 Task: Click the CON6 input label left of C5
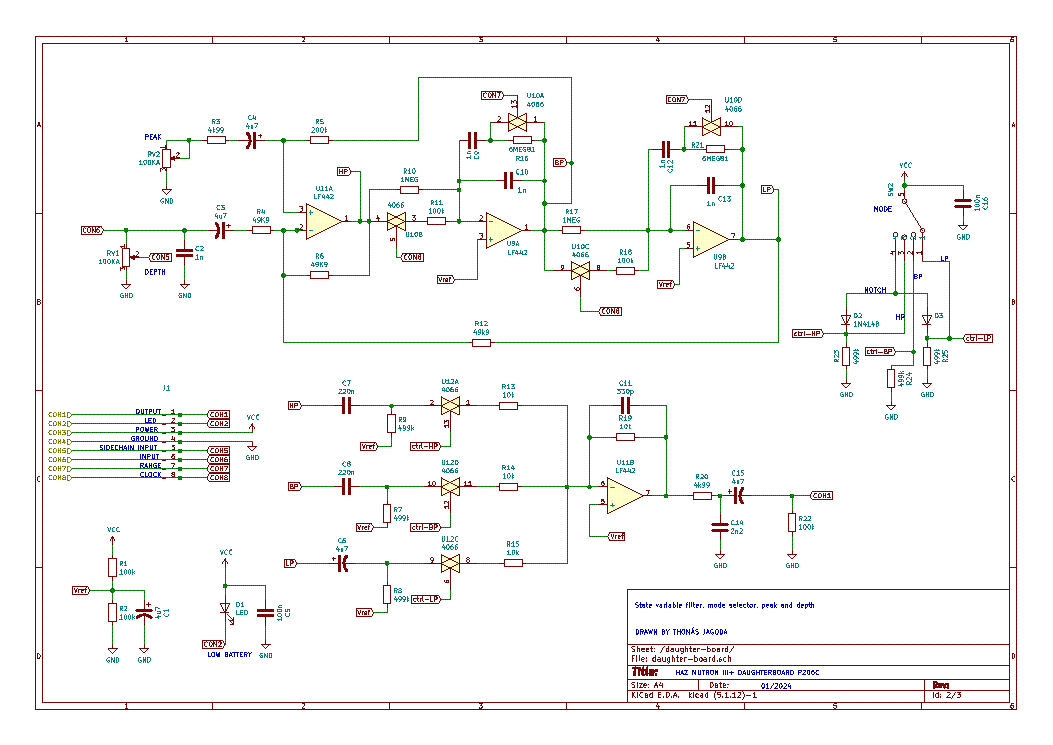[x=91, y=230]
